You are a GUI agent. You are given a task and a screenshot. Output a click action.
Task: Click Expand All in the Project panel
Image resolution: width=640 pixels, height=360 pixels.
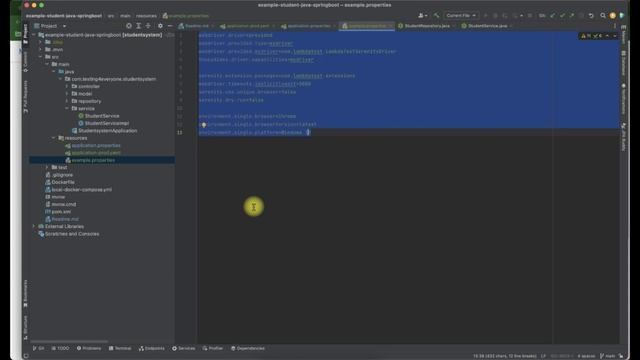(139, 26)
